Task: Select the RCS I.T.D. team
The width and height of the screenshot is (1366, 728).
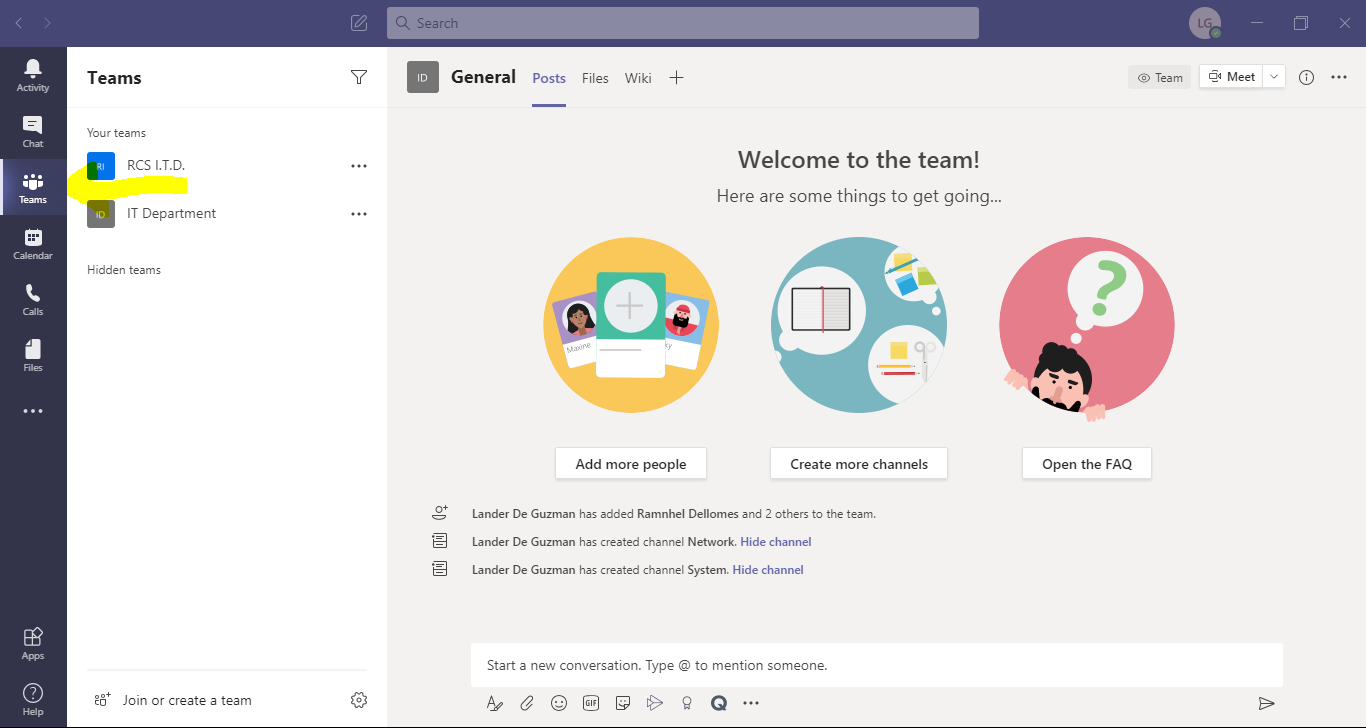Action: 227,166
